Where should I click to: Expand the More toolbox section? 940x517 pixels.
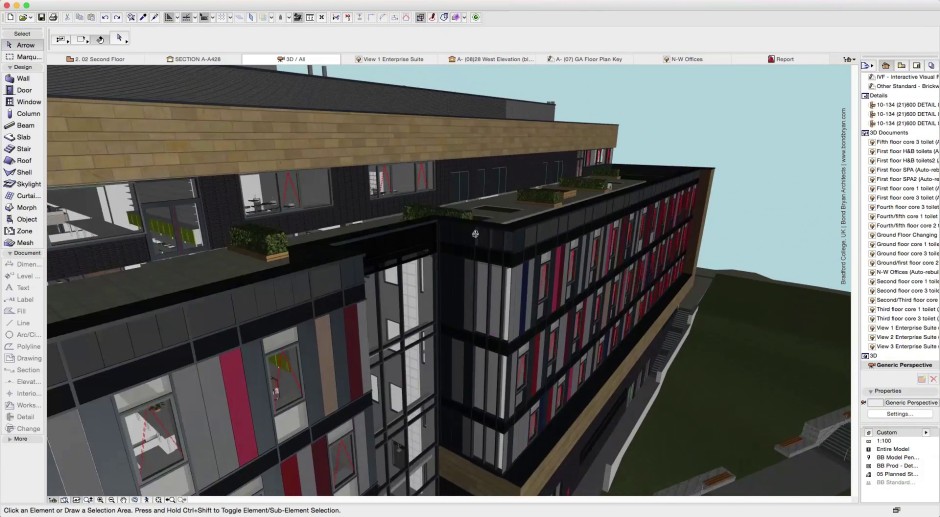(x=10, y=439)
